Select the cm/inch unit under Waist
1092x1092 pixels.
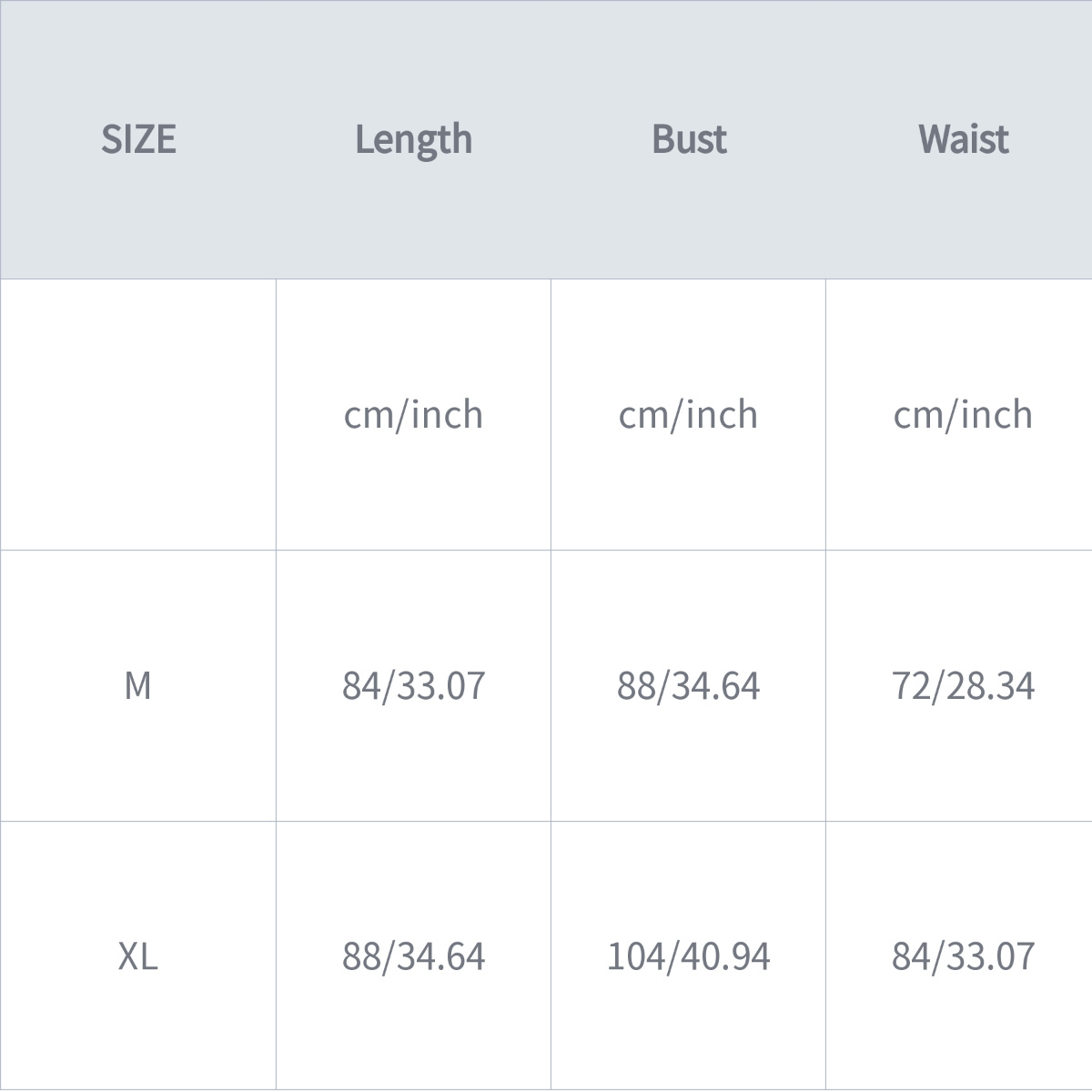(x=963, y=414)
